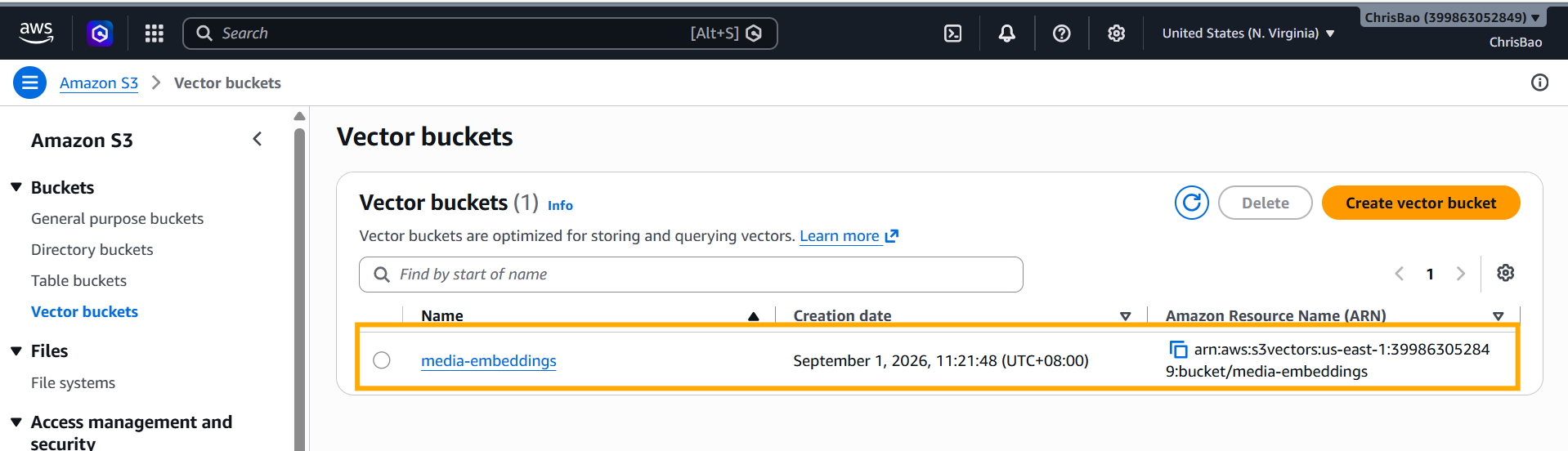Open the services grid menu icon
1568x451 pixels.
(155, 33)
